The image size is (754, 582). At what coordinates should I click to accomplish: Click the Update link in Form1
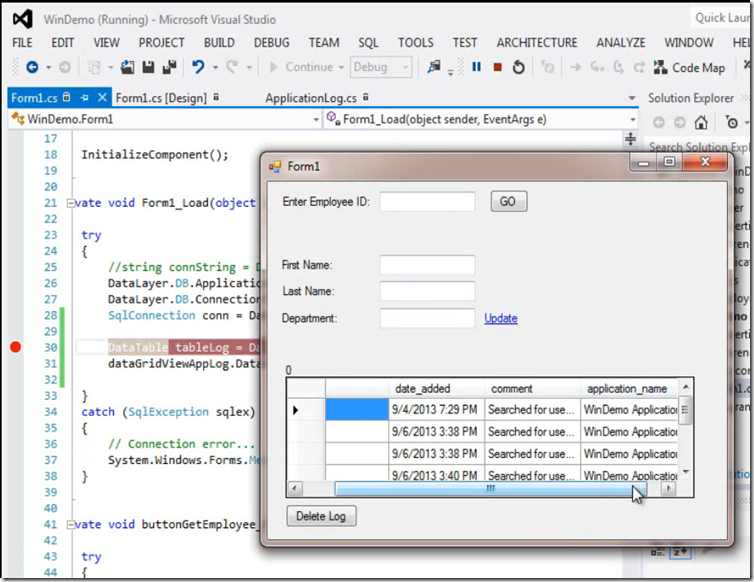click(x=501, y=318)
